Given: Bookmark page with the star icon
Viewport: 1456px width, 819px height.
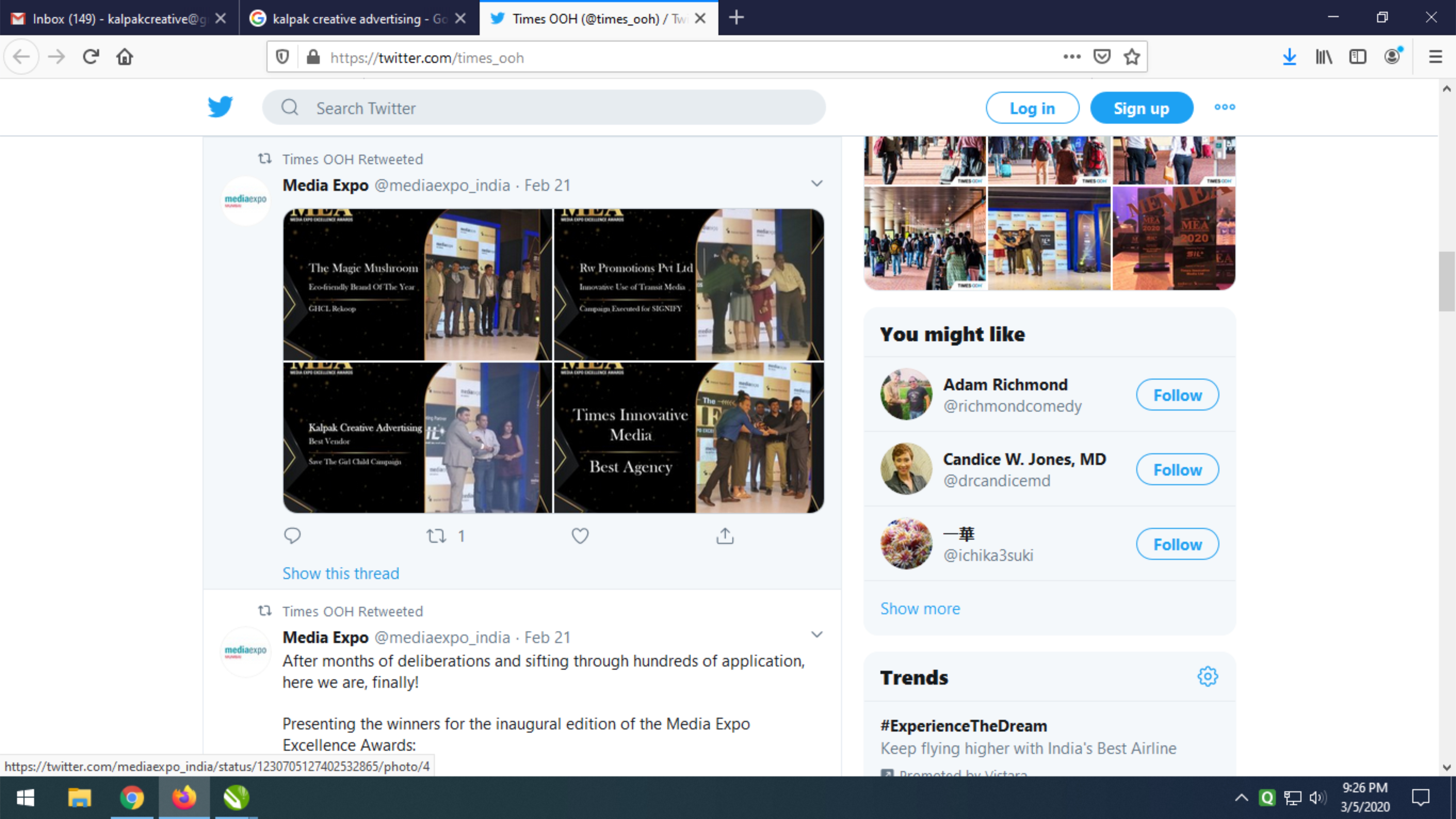Looking at the screenshot, I should pyautogui.click(x=1132, y=57).
